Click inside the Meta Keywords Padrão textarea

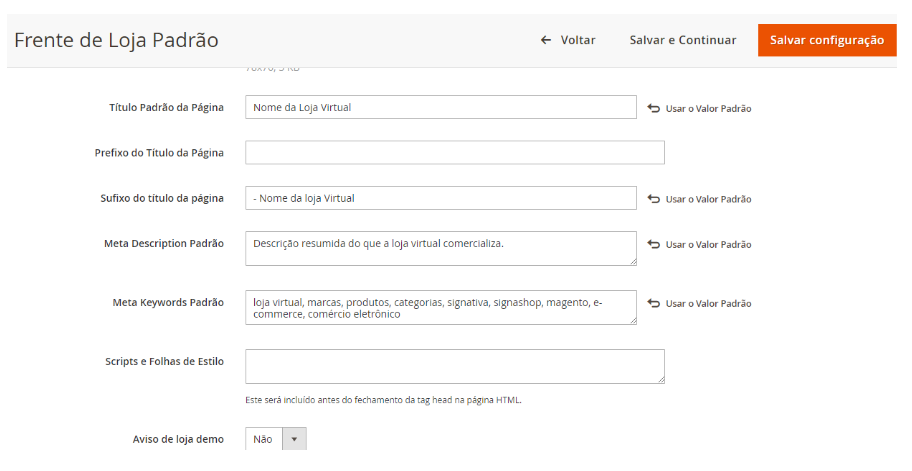440,307
